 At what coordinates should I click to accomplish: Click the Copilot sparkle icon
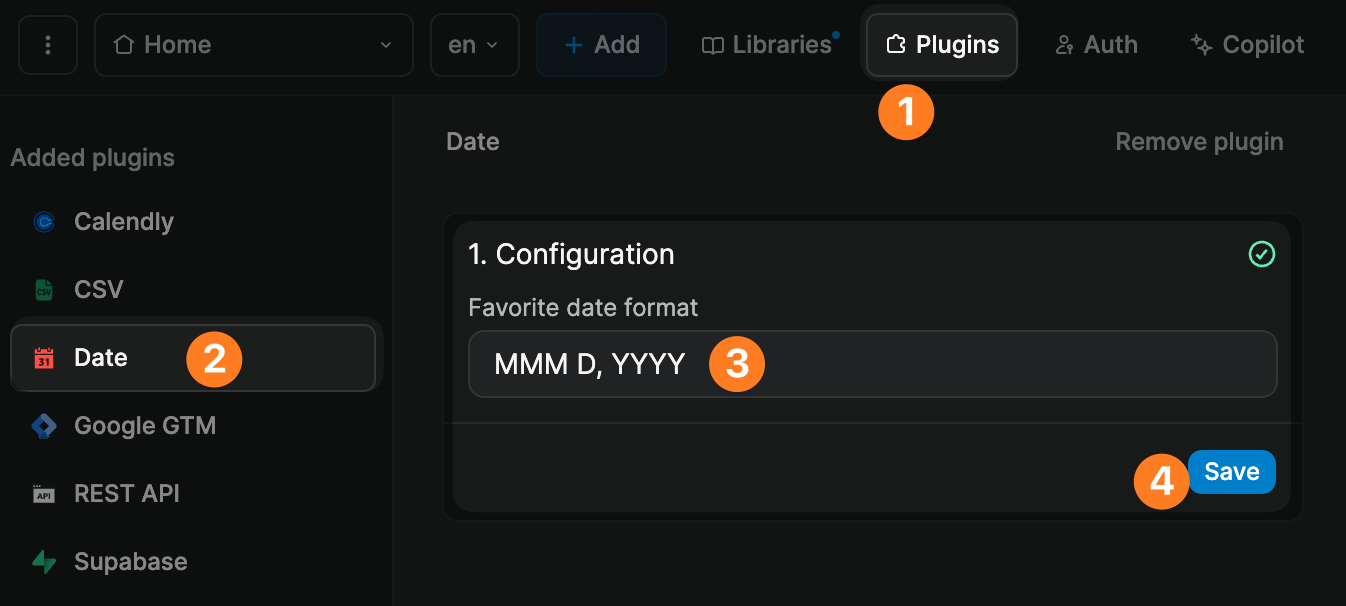pyautogui.click(x=1201, y=45)
